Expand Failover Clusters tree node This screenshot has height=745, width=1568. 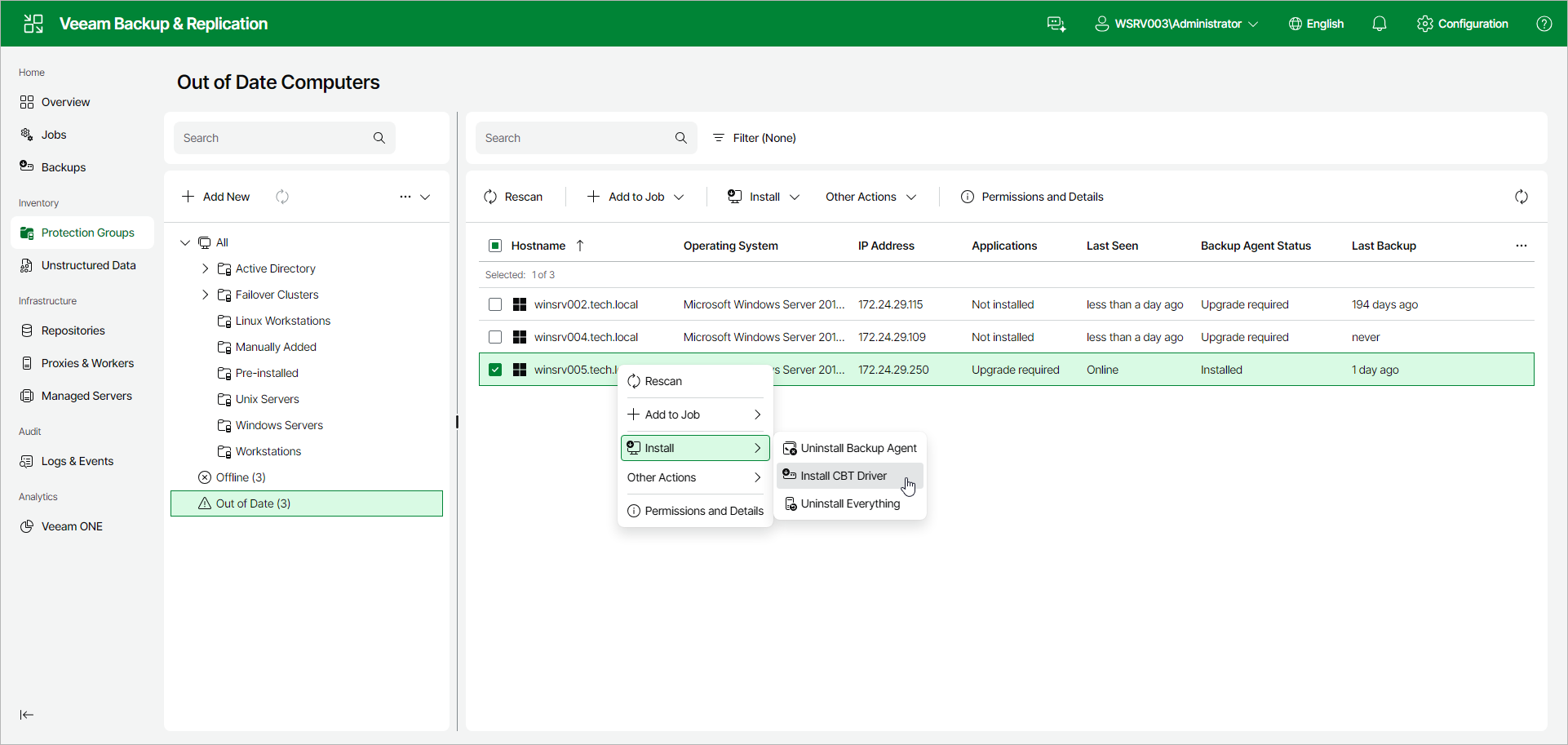point(206,295)
